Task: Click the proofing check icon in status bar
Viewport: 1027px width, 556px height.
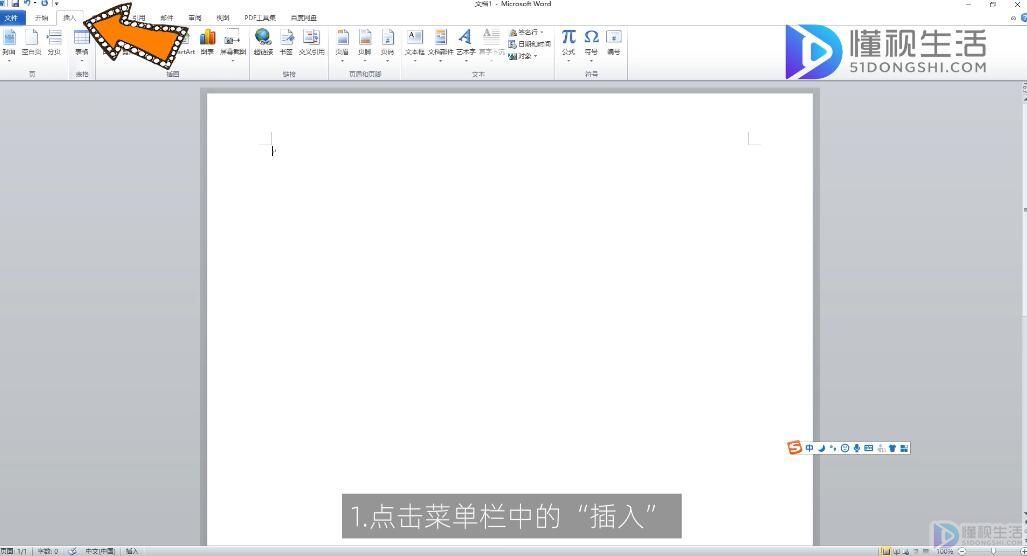Action: (72, 551)
